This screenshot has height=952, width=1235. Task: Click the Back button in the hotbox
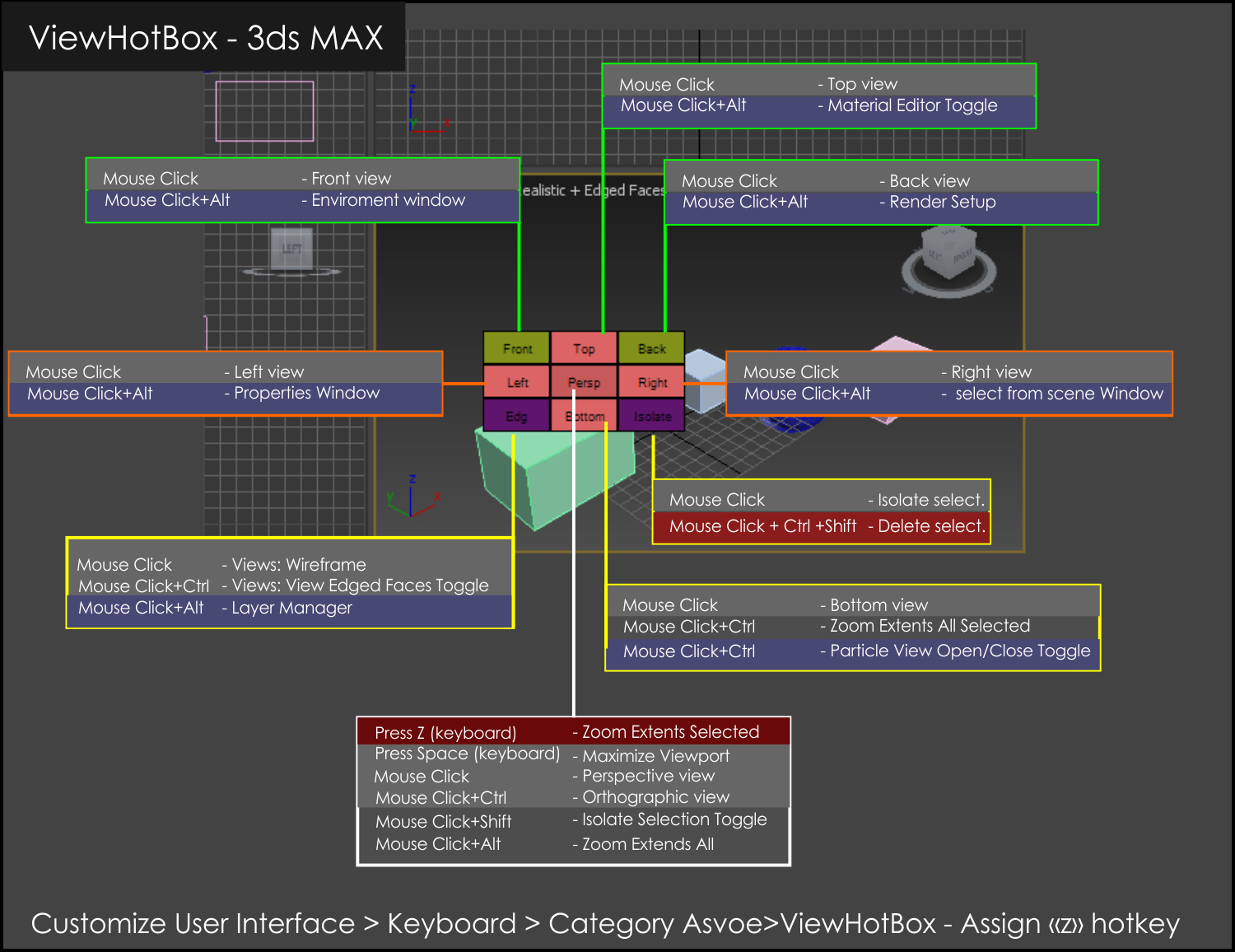pos(651,348)
